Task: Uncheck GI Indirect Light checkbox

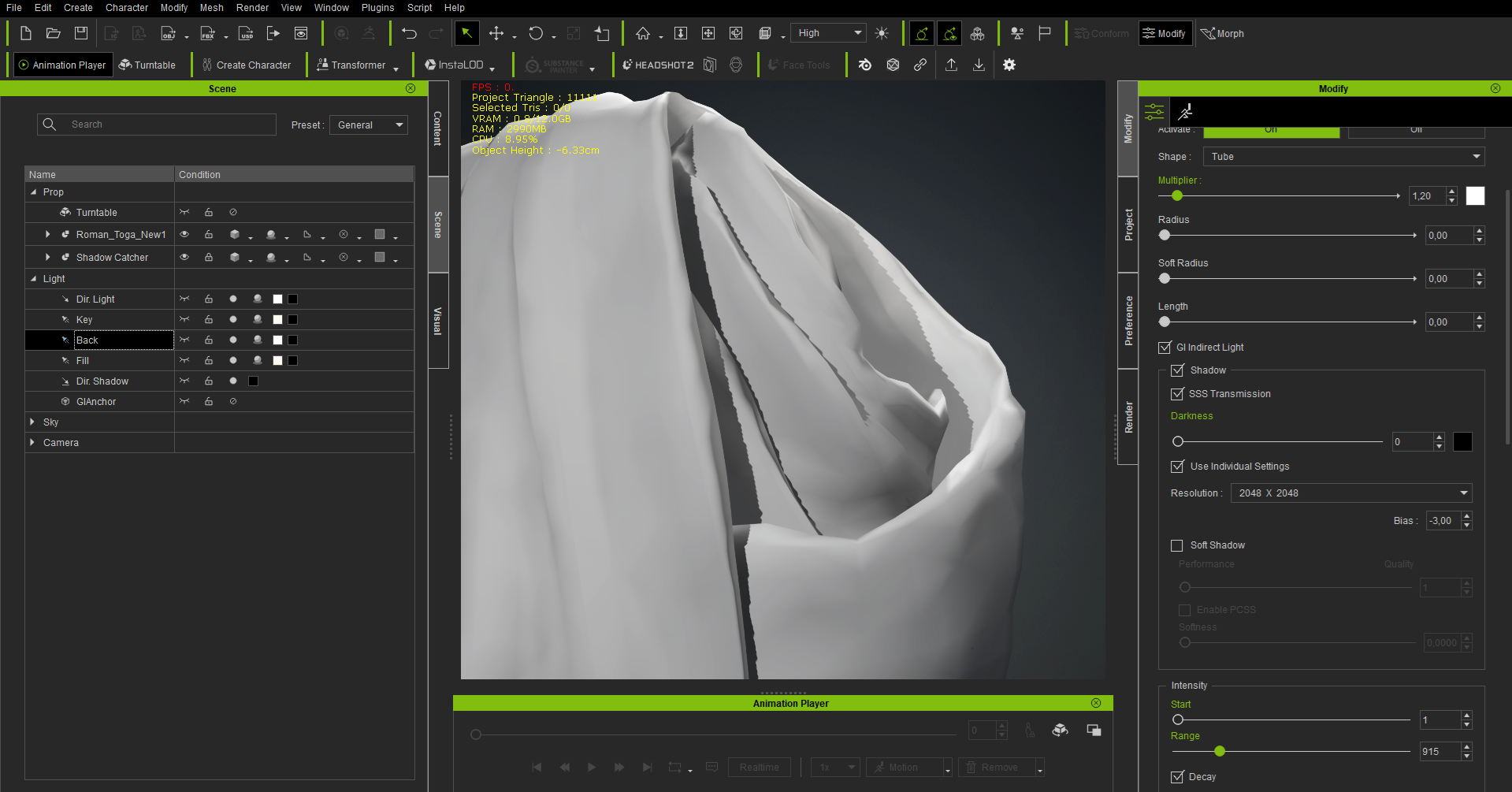Action: pyautogui.click(x=1165, y=347)
